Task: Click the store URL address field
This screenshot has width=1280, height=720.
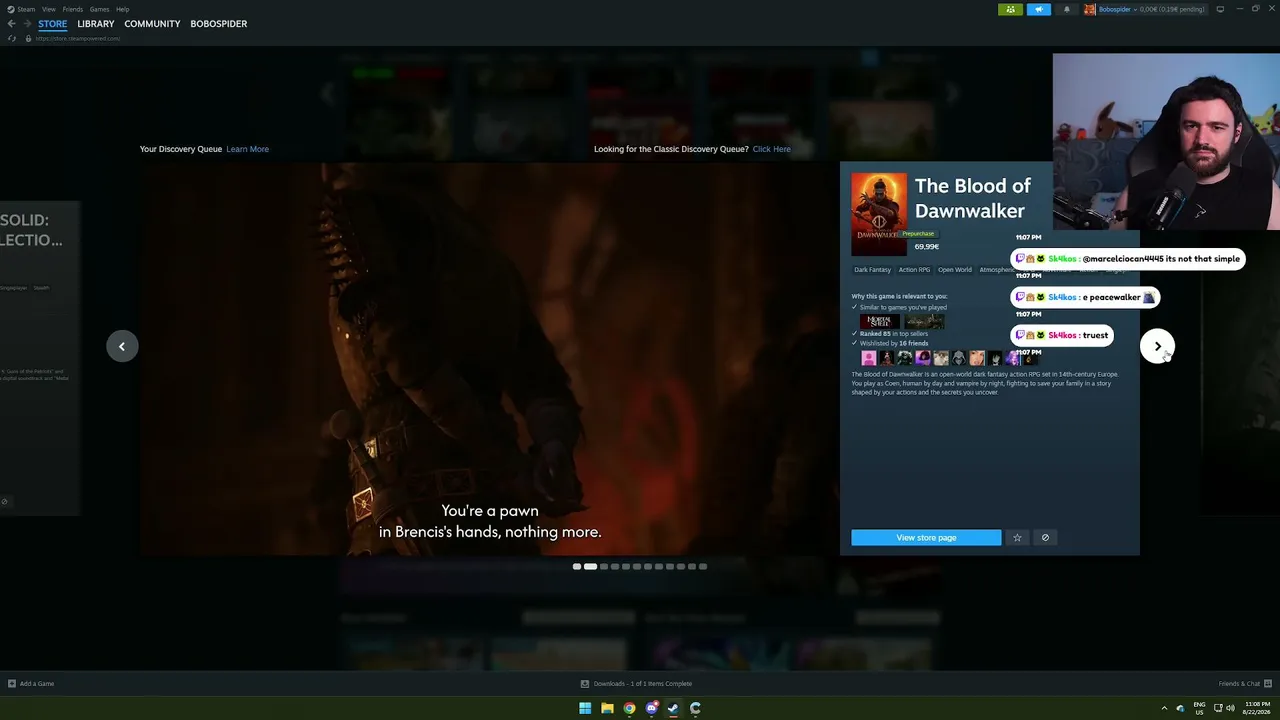Action: [x=78, y=38]
